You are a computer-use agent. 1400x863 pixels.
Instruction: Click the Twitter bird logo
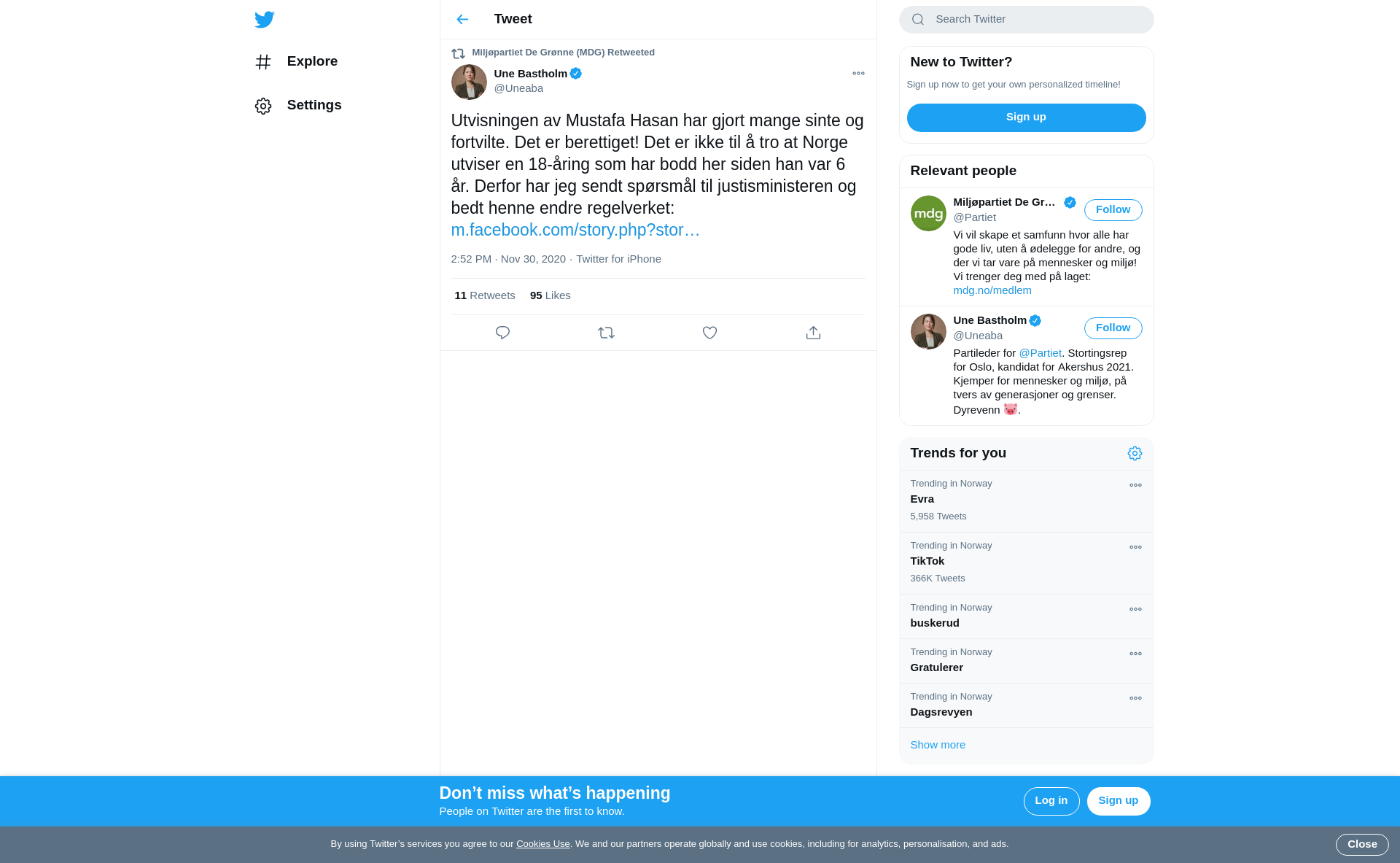tap(265, 20)
